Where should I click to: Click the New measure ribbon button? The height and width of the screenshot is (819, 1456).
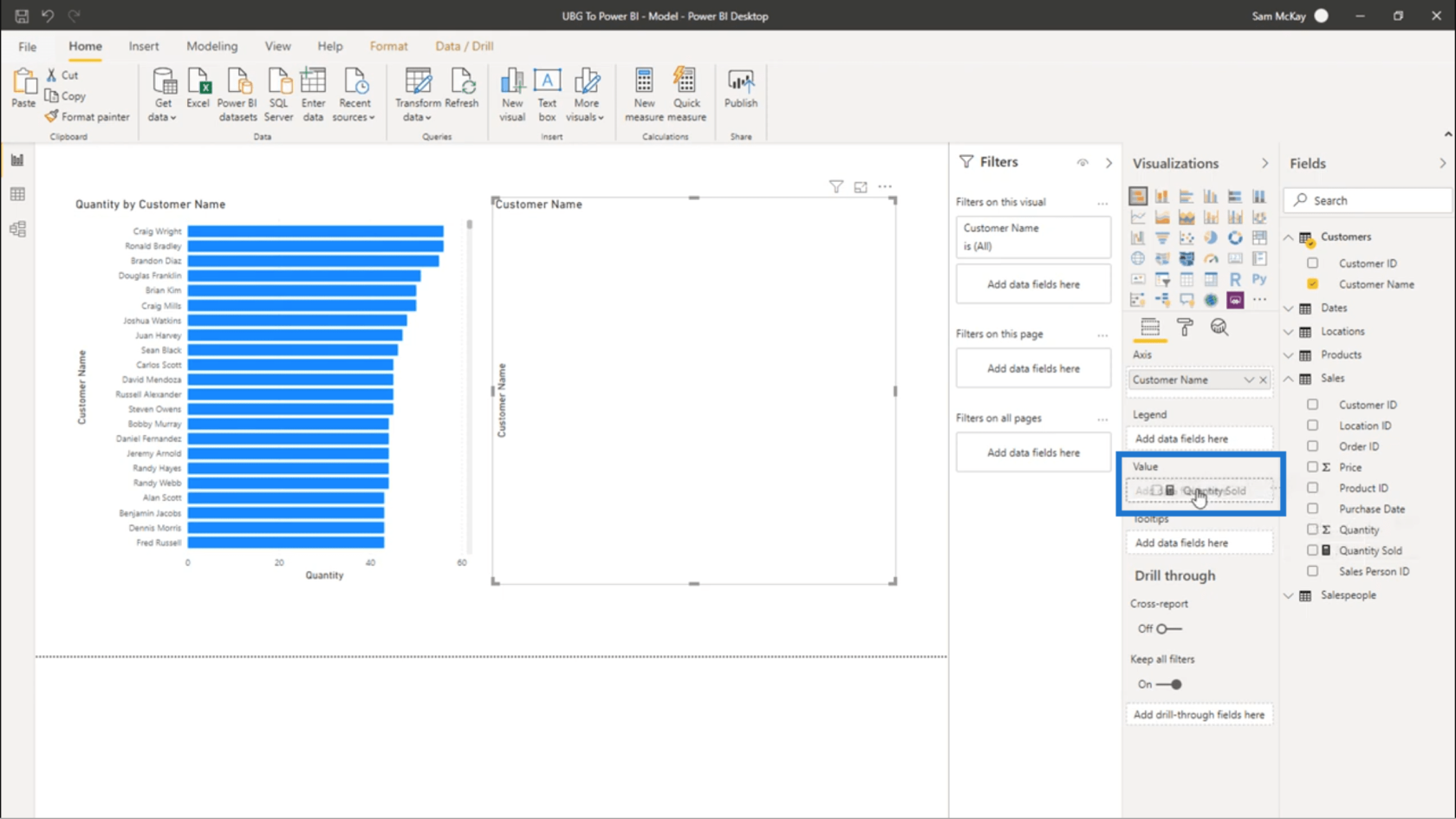pyautogui.click(x=644, y=94)
